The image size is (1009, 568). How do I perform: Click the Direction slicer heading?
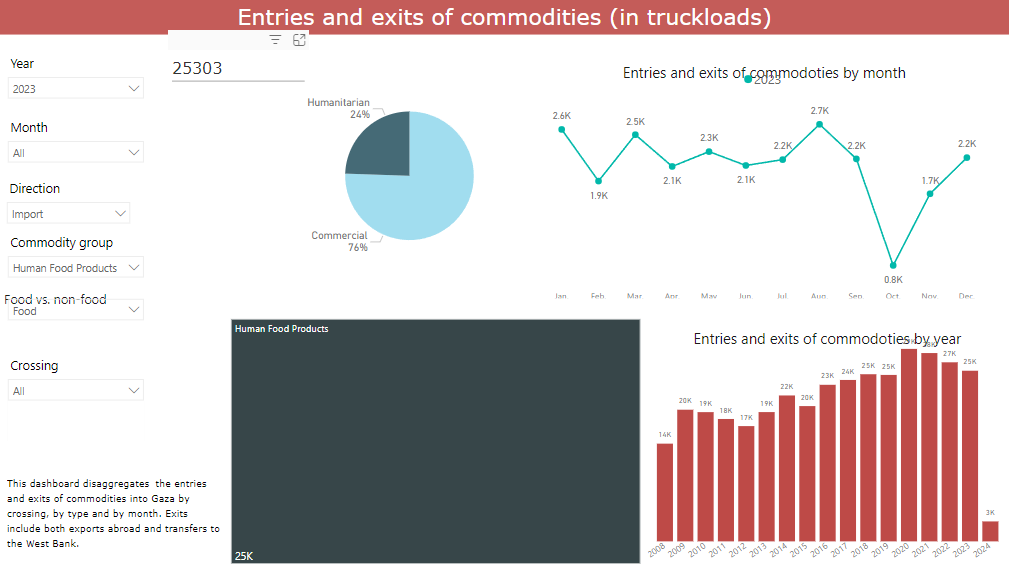point(35,188)
